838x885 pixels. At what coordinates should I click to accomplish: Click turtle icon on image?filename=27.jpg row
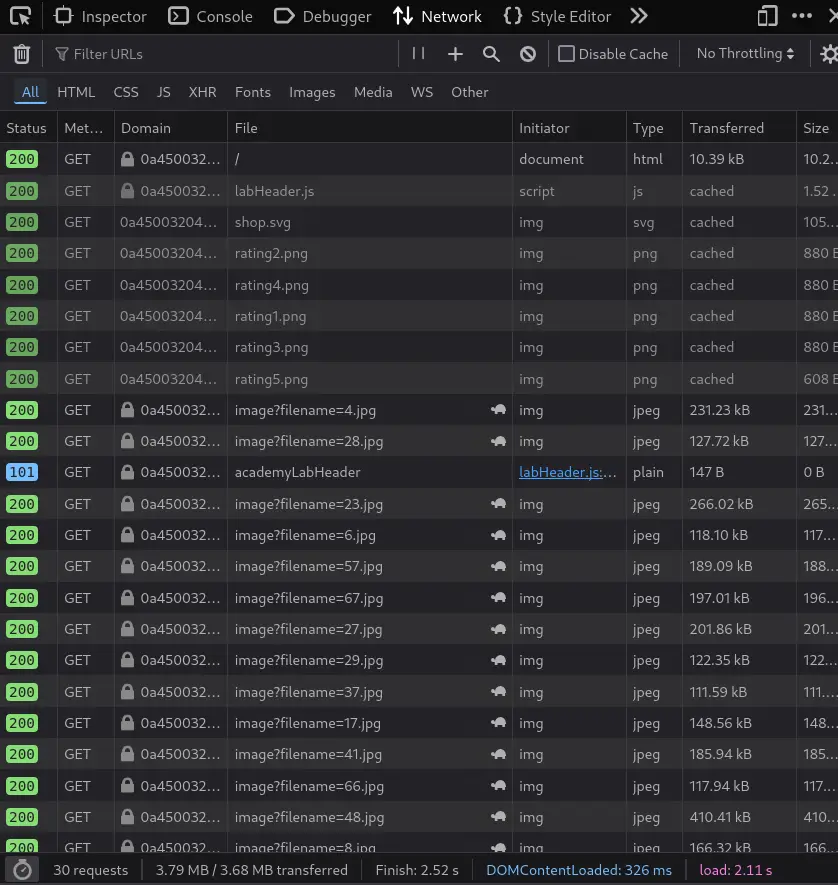(498, 629)
